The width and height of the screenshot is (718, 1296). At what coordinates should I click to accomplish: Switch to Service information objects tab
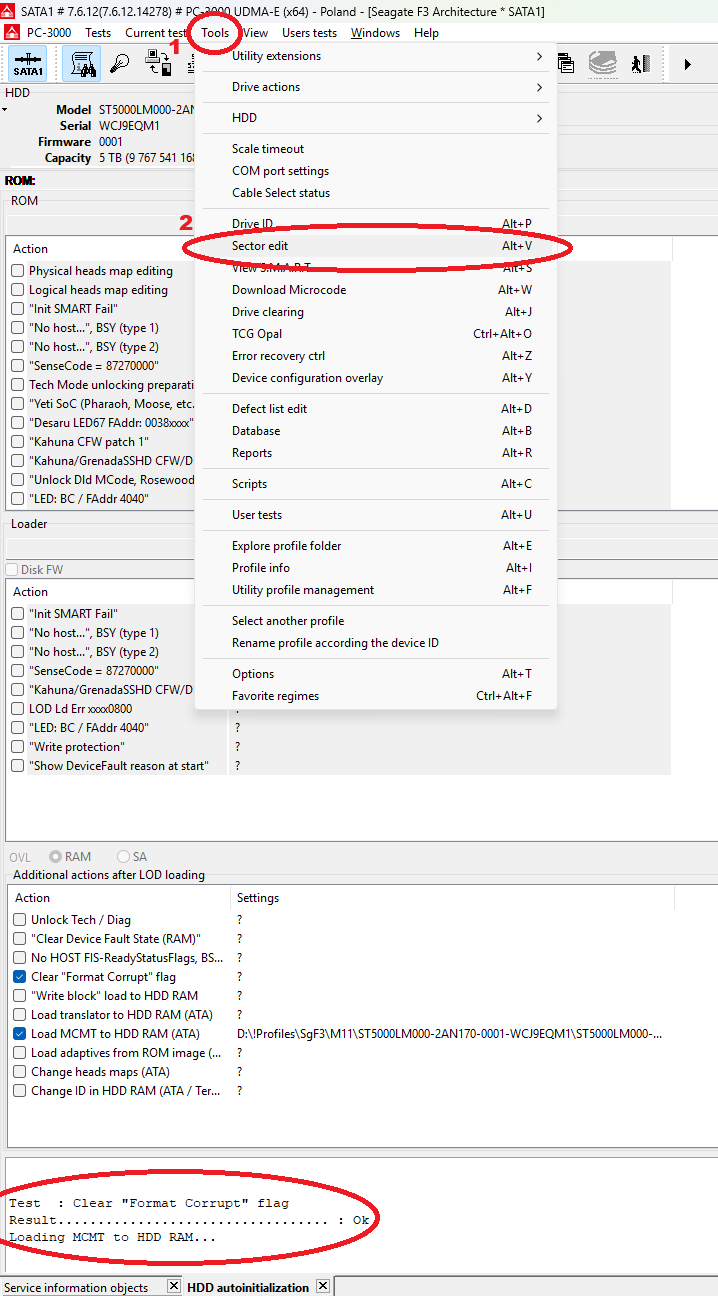(x=77, y=1287)
